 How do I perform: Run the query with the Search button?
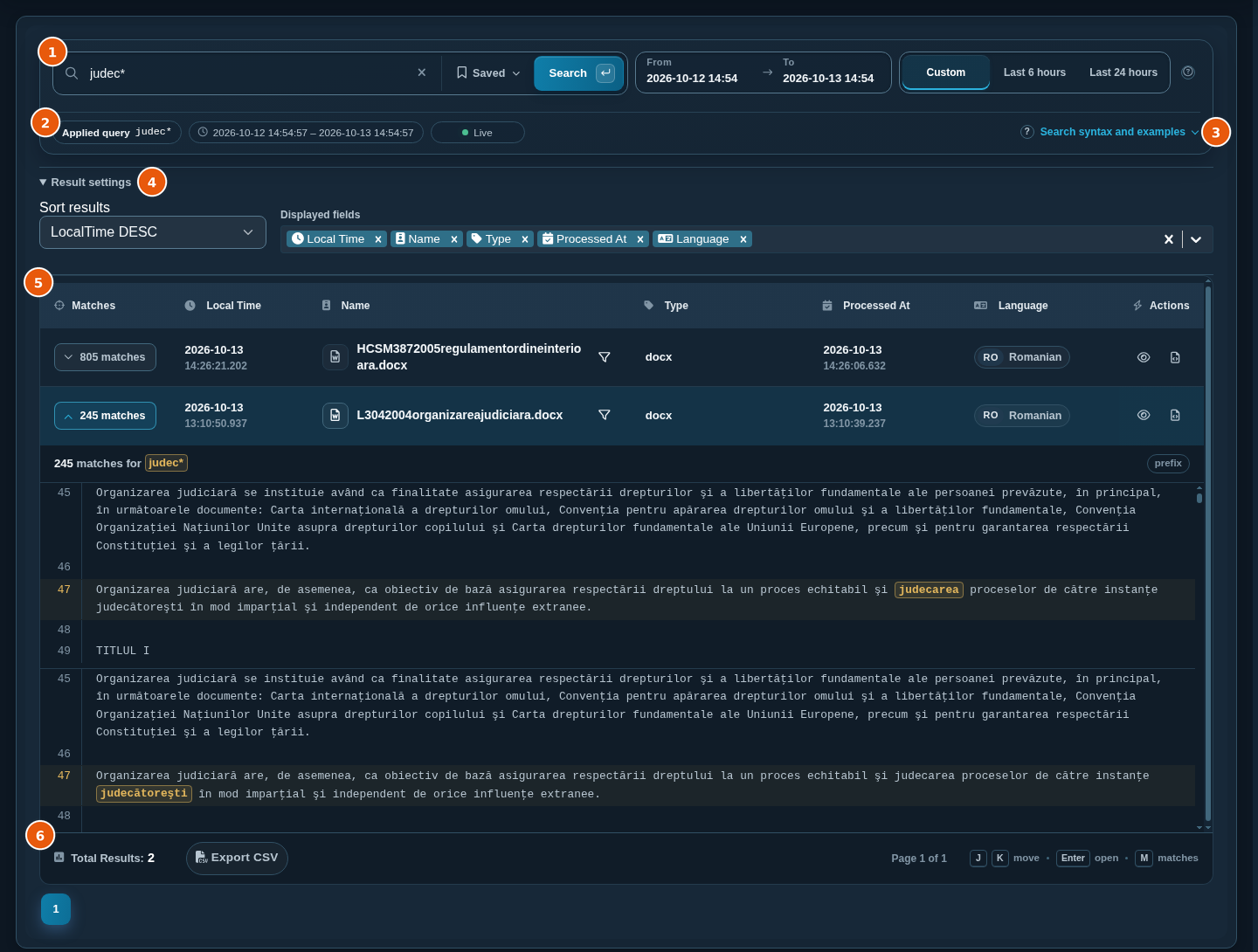click(579, 73)
